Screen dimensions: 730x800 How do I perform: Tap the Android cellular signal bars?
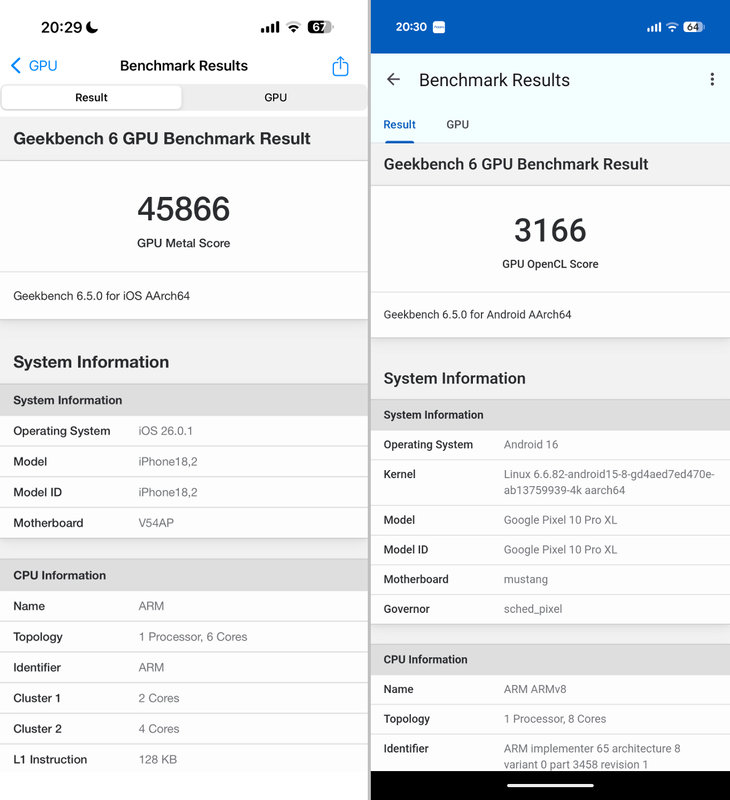[654, 27]
